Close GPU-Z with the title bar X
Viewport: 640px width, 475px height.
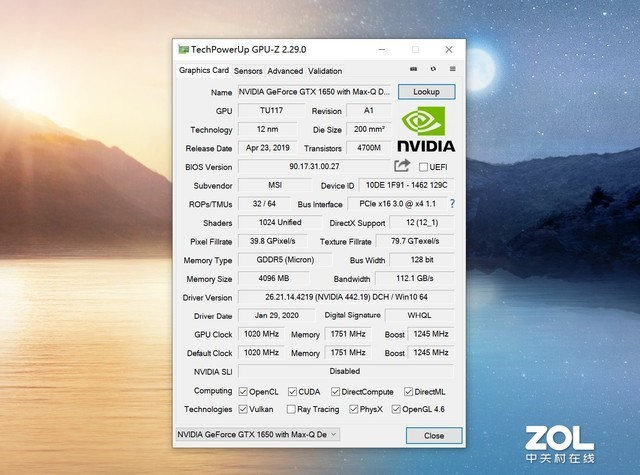point(449,49)
